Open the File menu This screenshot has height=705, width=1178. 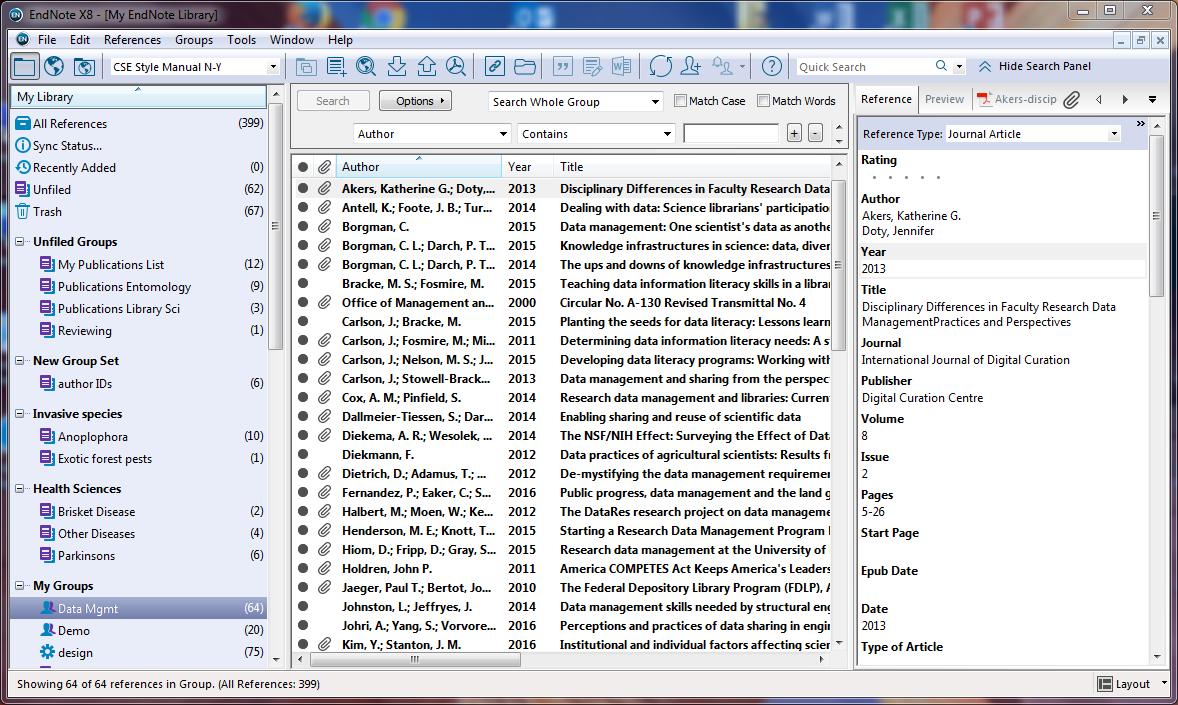click(x=47, y=40)
